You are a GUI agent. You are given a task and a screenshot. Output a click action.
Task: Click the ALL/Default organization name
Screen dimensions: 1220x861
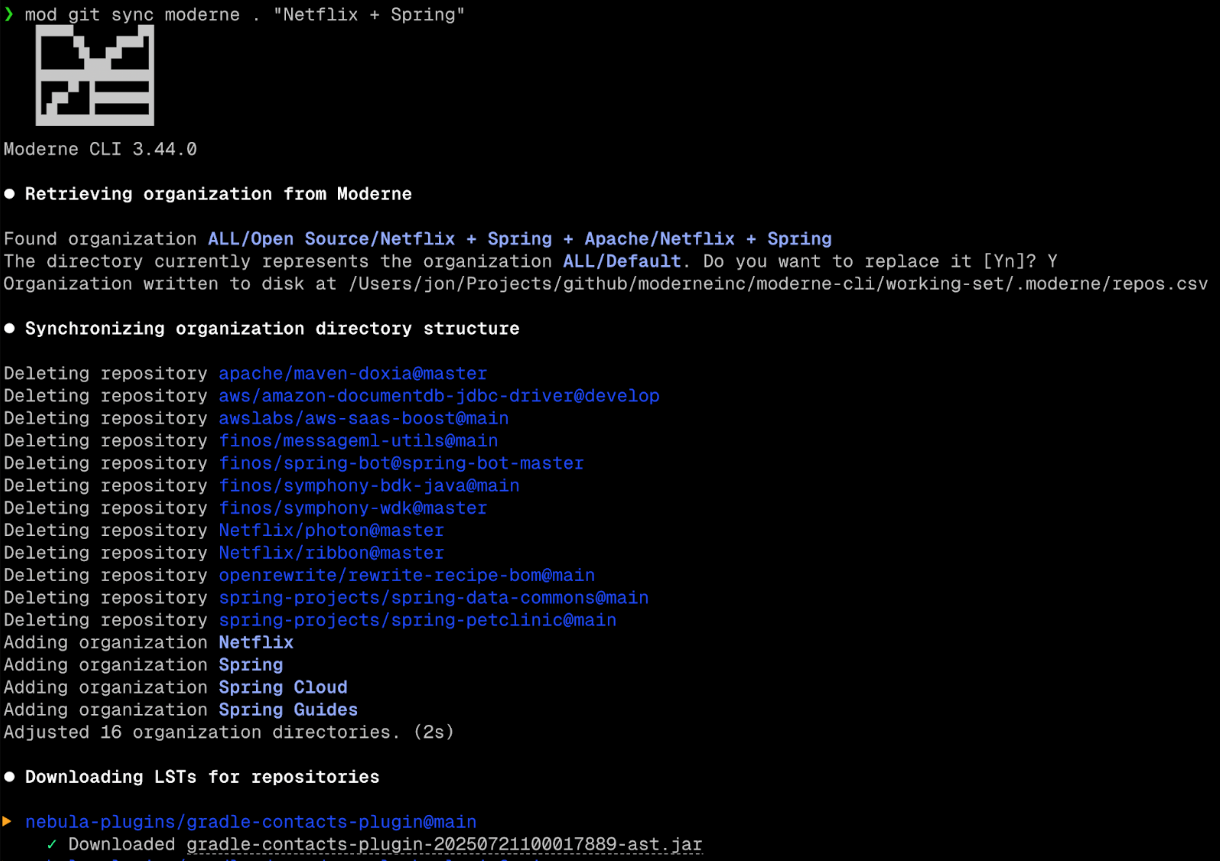622,261
